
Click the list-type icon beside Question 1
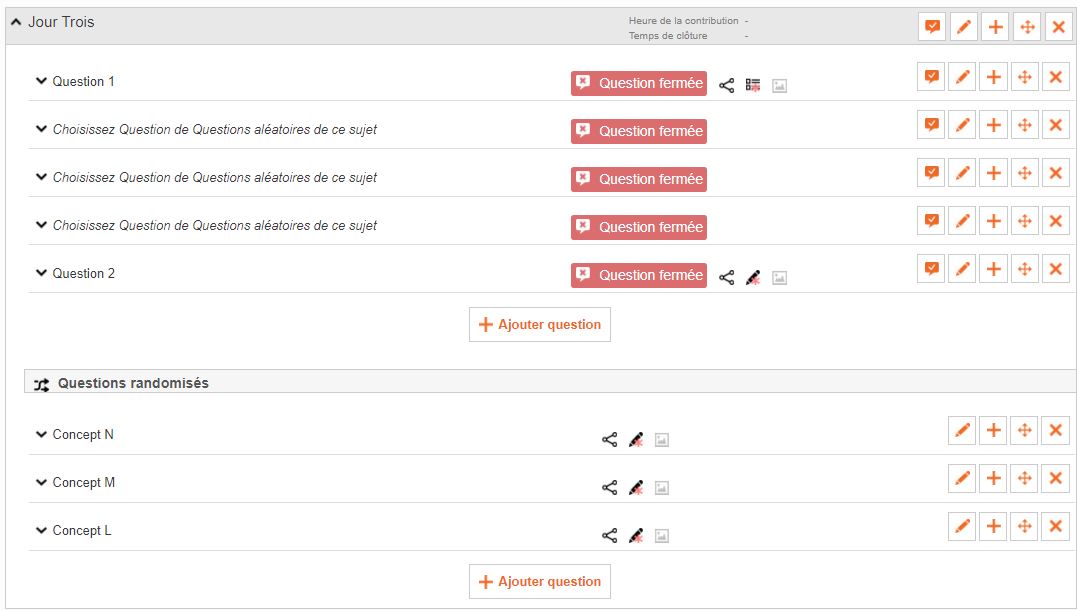pyautogui.click(x=753, y=86)
